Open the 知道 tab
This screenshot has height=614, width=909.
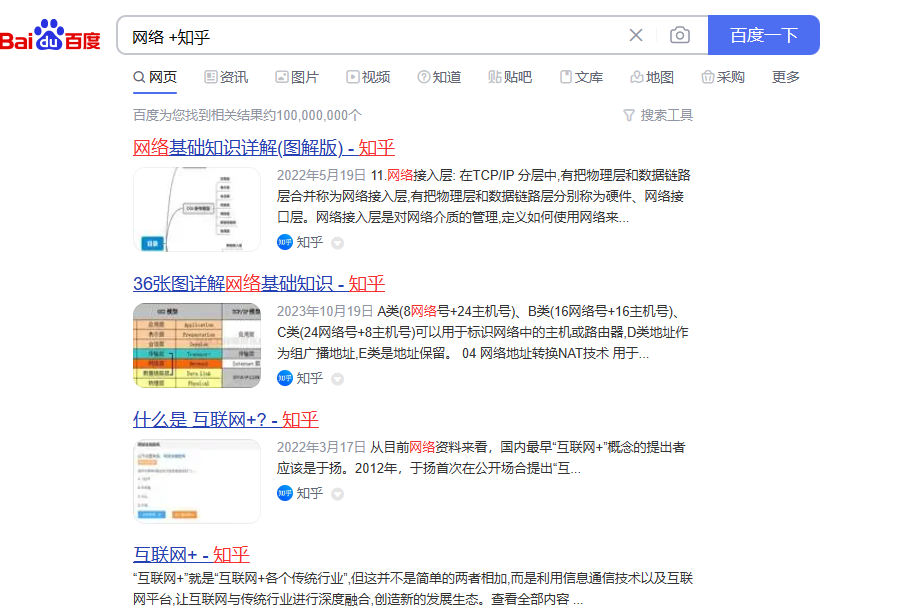click(439, 77)
